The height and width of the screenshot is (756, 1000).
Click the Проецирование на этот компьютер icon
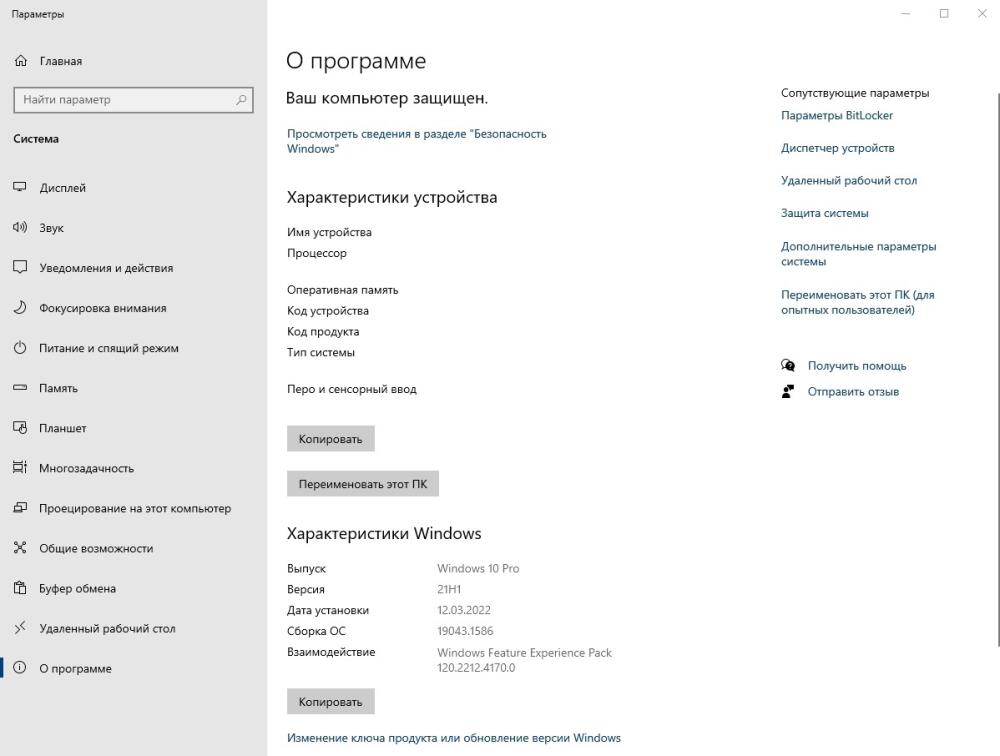point(20,508)
